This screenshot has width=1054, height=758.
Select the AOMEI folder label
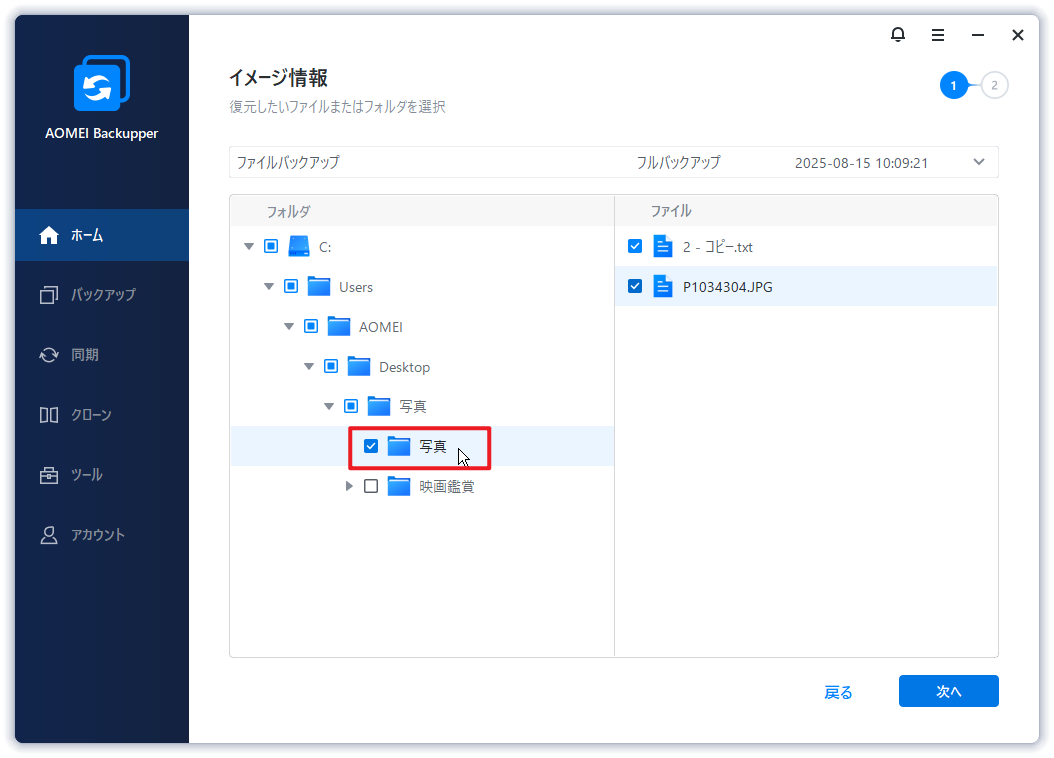coord(380,327)
